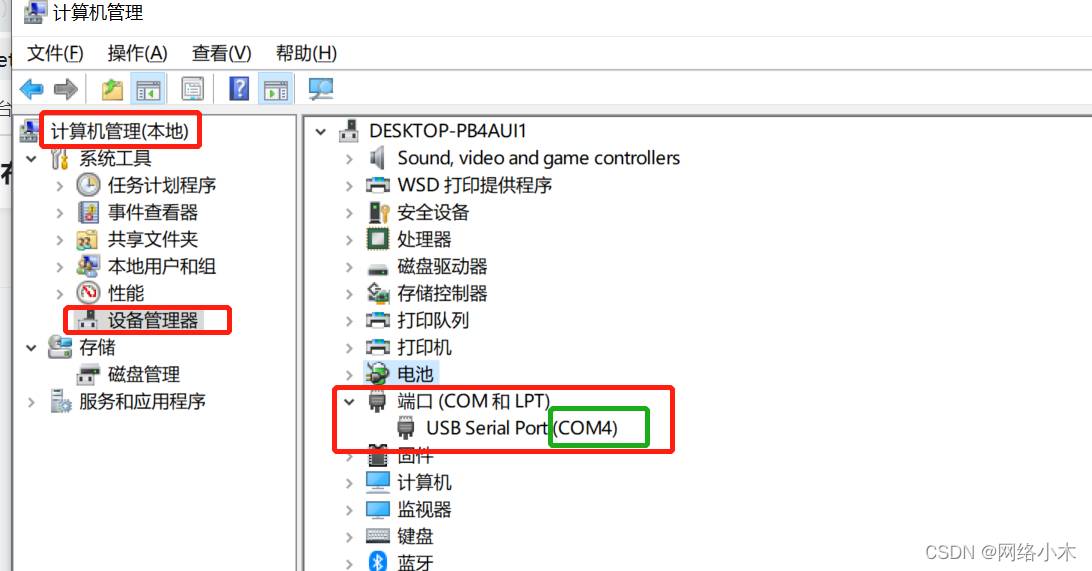
Task: Select 磁盘管理 under 存储
Action: coord(143,375)
